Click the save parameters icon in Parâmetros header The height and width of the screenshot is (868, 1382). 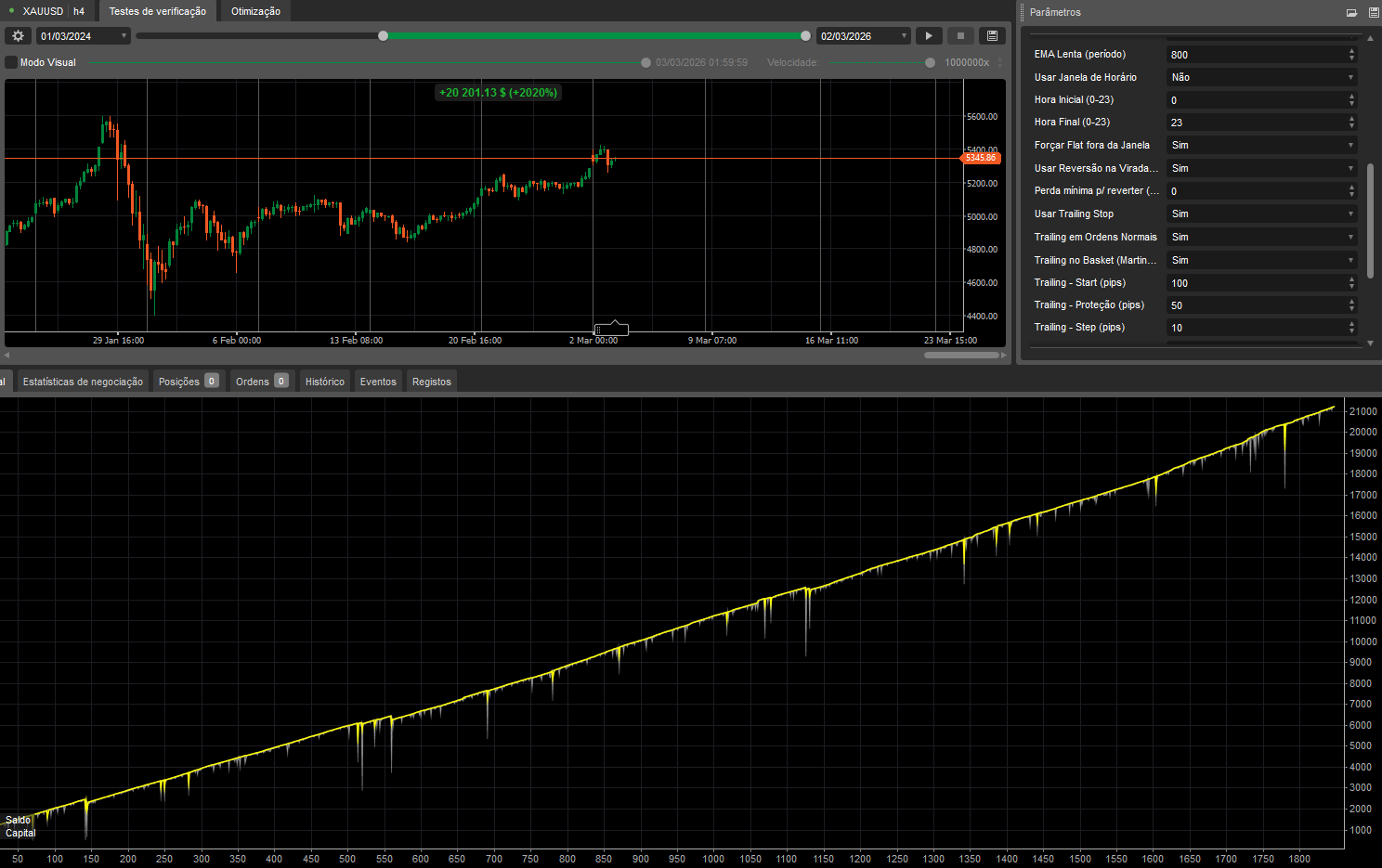(x=1373, y=13)
